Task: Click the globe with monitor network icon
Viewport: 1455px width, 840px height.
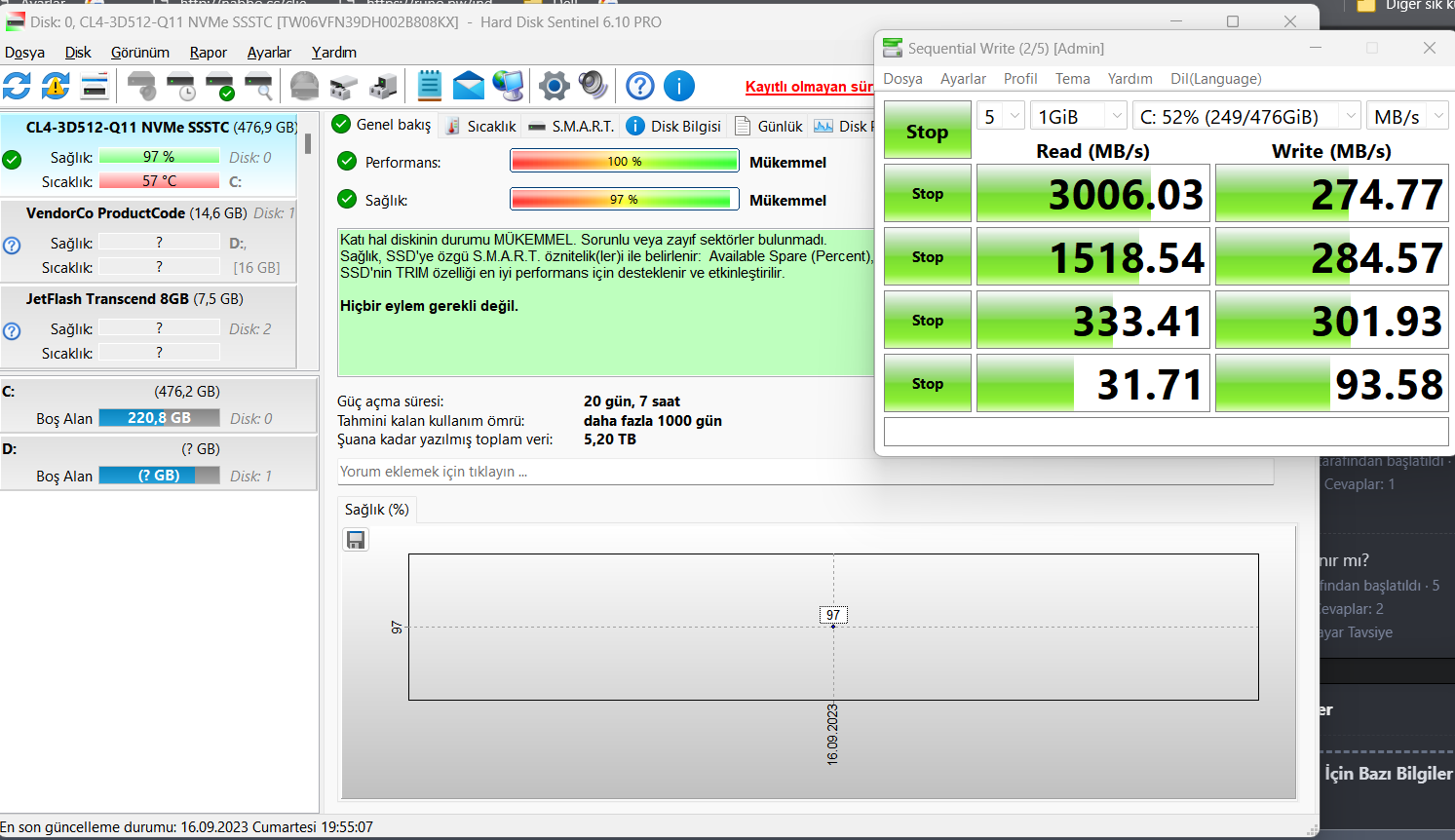Action: point(508,86)
